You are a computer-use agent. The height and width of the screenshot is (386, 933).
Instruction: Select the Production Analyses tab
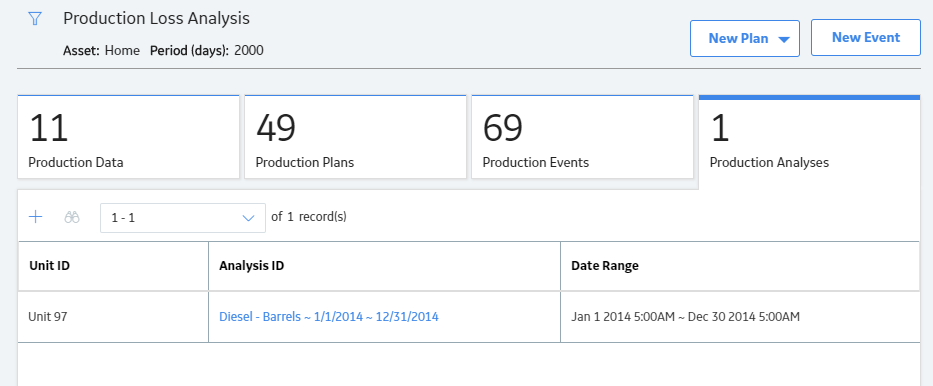click(x=809, y=142)
